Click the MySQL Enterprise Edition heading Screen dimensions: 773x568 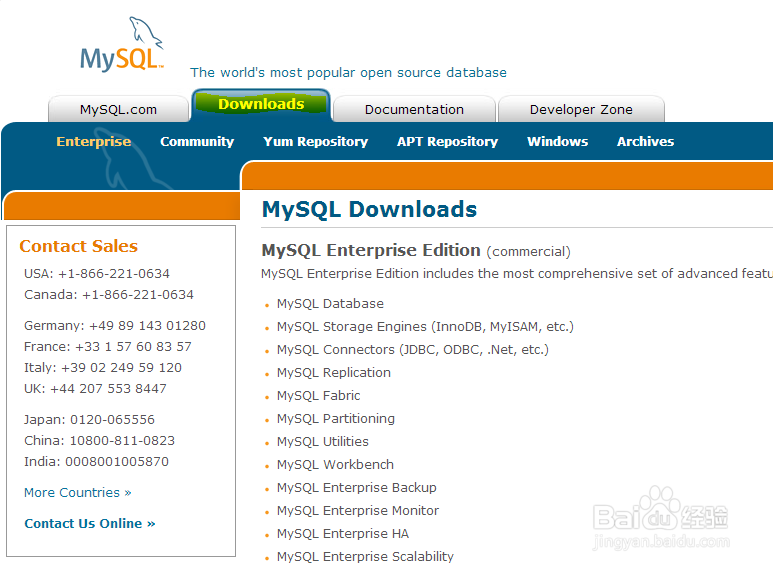pyautogui.click(x=371, y=250)
